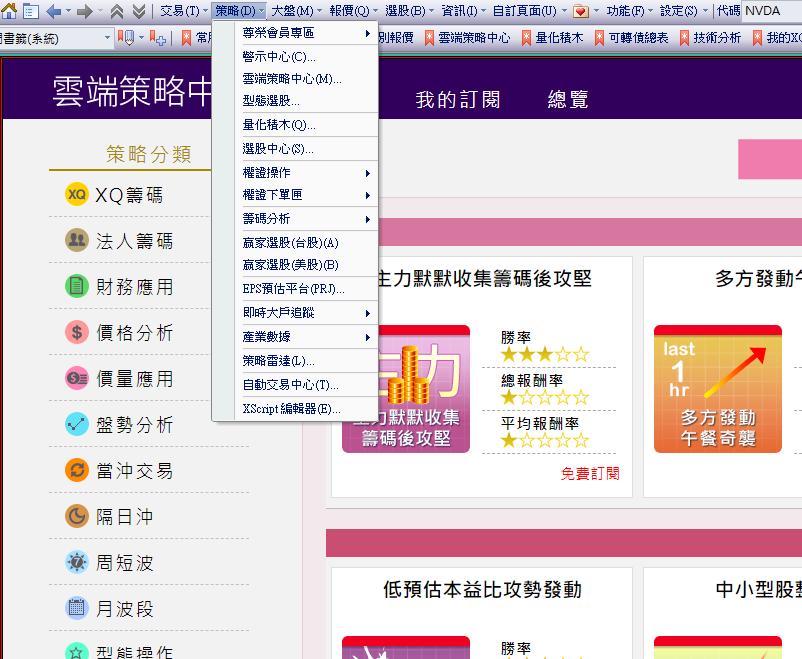Click the blue back arrow icon
802x659 pixels.
[x=54, y=11]
